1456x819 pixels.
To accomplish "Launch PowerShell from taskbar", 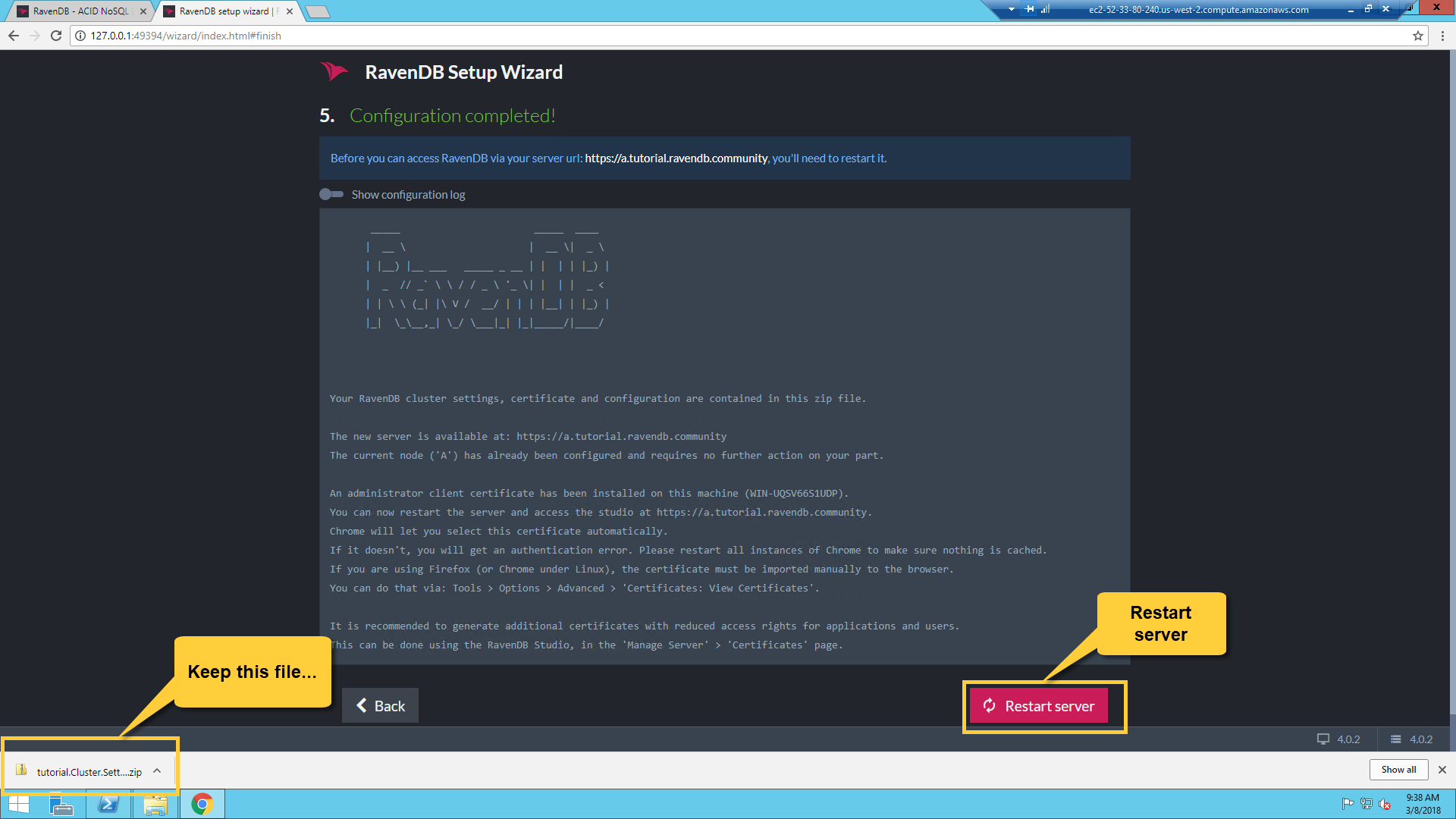I will 108,805.
